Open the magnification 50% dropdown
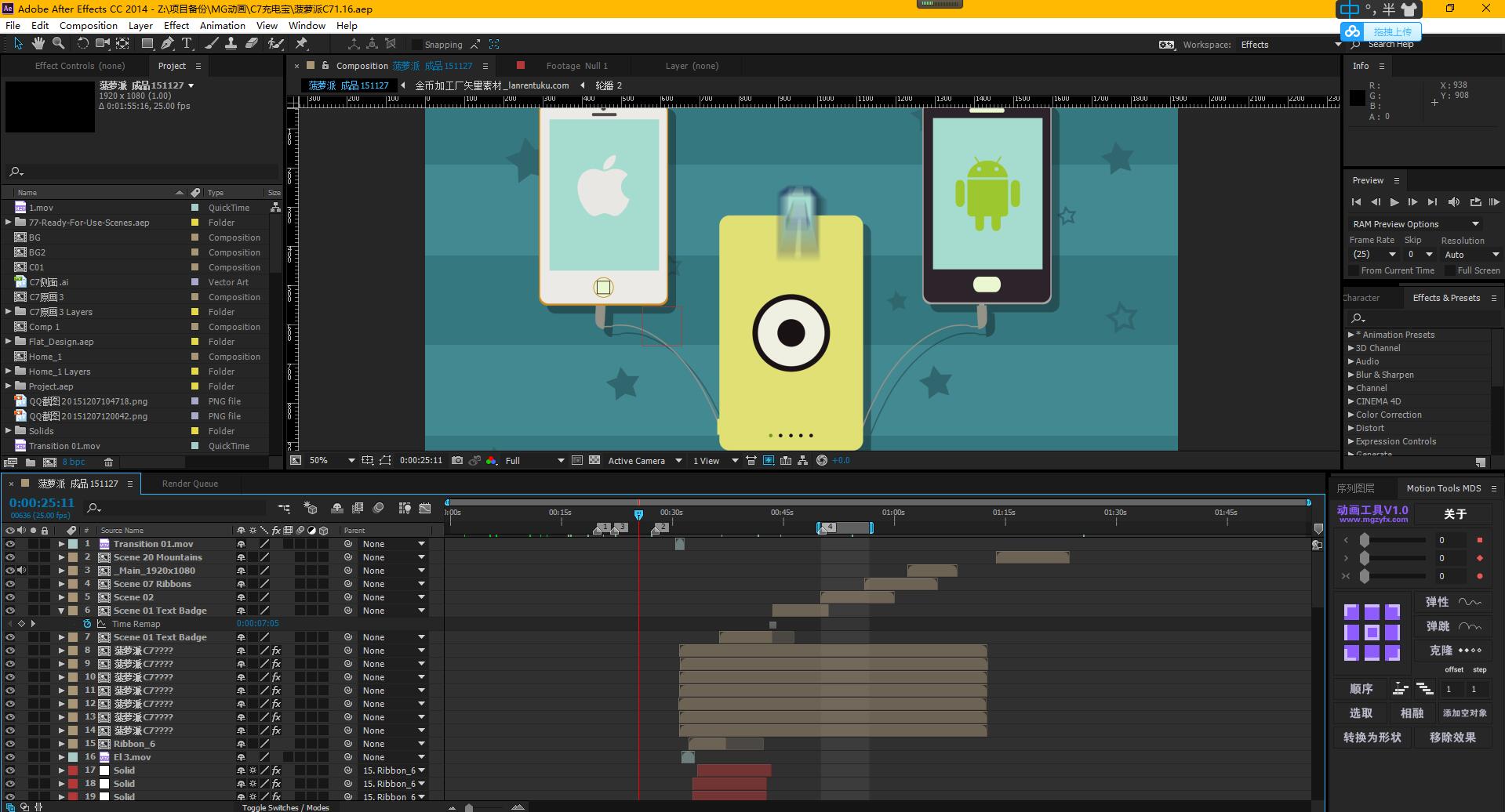Image resolution: width=1505 pixels, height=812 pixels. point(332,461)
